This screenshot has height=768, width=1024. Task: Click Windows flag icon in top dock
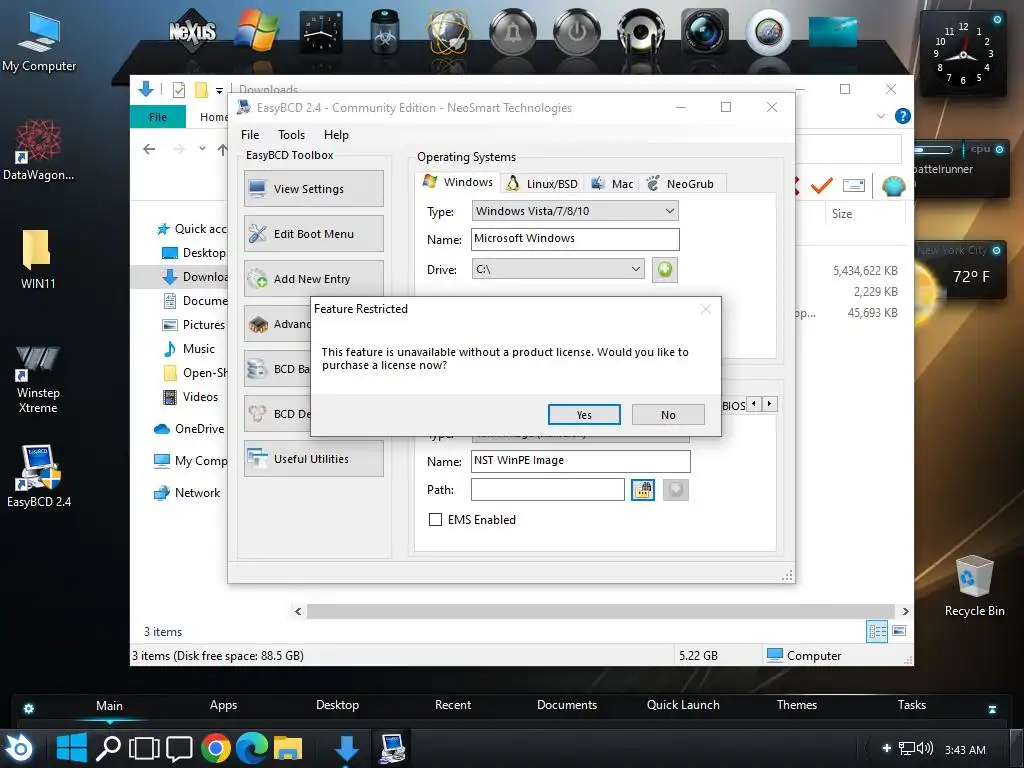pos(257,30)
